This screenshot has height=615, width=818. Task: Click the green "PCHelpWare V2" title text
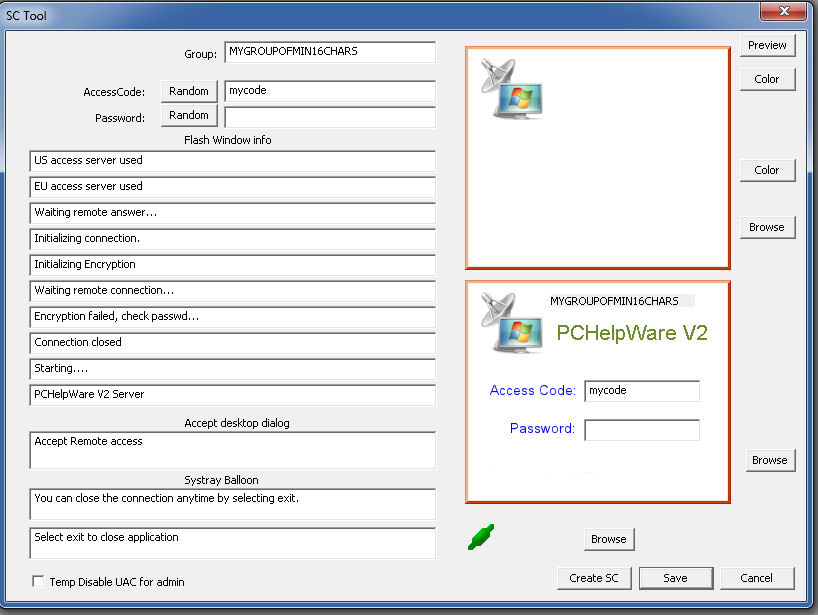point(632,333)
